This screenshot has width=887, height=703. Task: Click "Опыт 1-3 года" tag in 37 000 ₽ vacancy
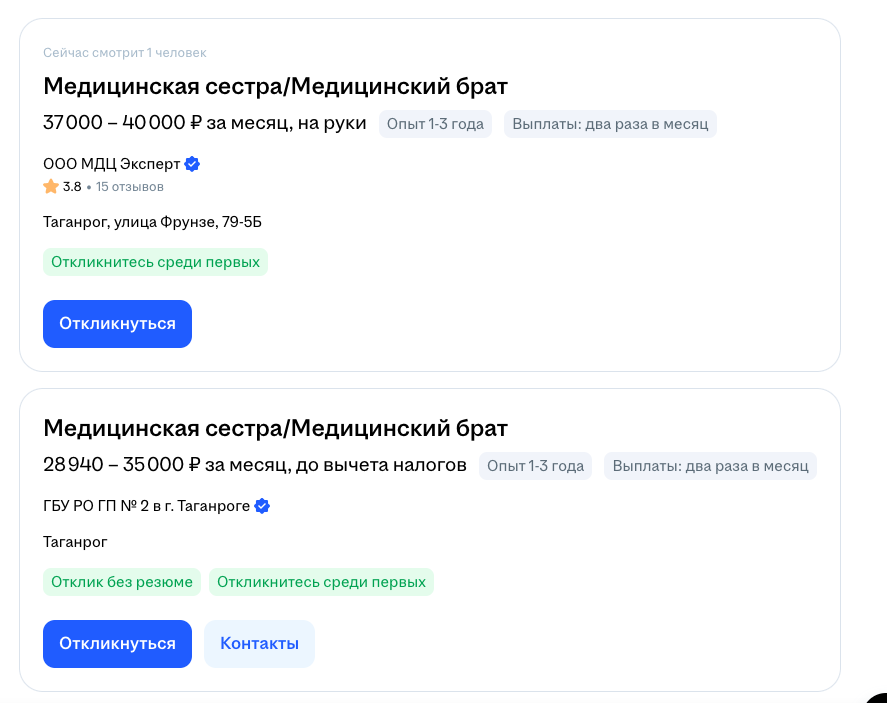[x=435, y=124]
